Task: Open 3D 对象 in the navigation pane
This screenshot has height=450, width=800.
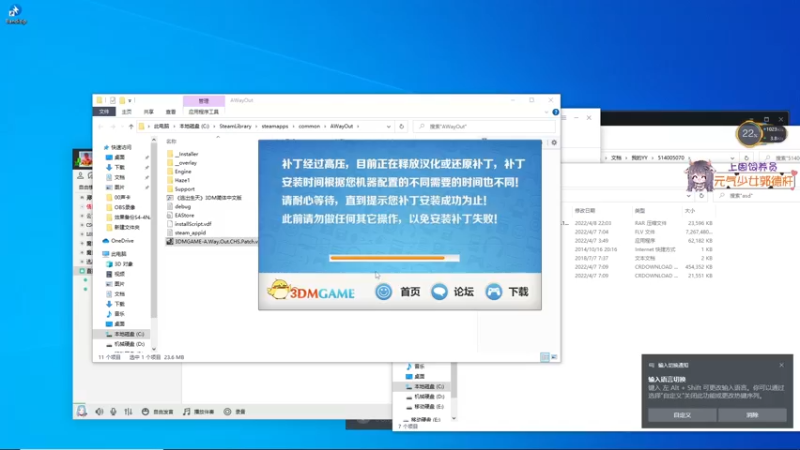Action: 120,264
